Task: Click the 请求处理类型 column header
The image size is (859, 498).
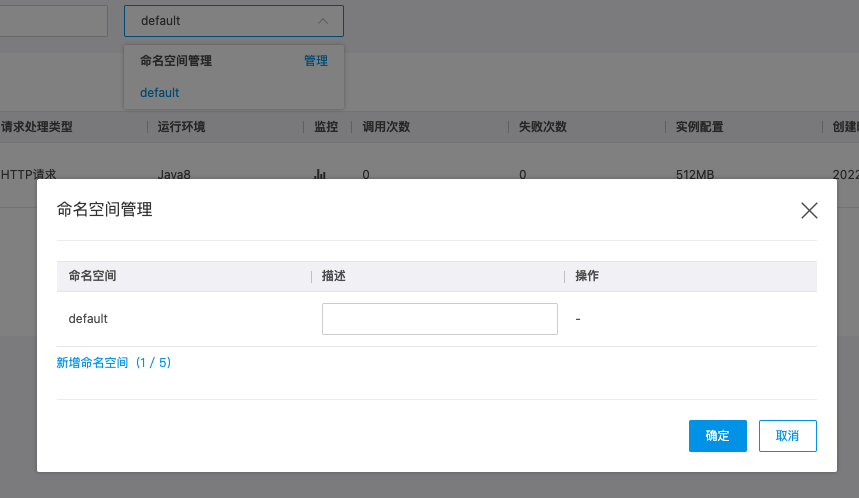Action: (x=37, y=127)
